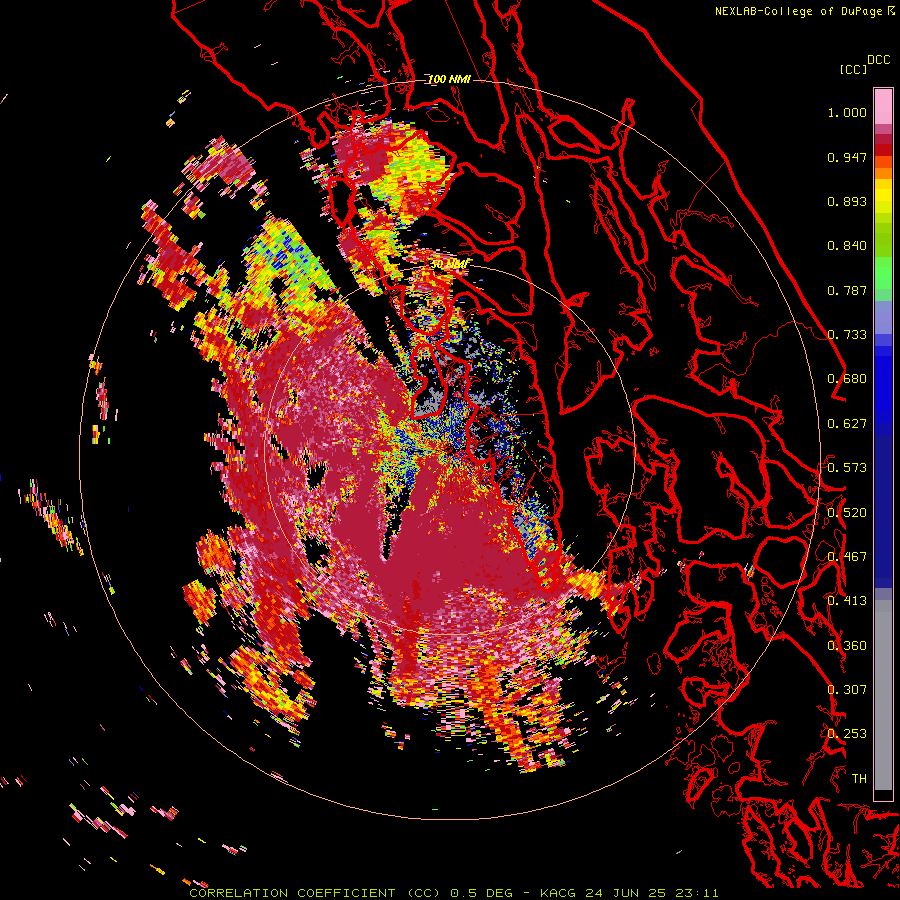Click the DCC label above the color scale
Screen dimensions: 900x900
pos(878,60)
